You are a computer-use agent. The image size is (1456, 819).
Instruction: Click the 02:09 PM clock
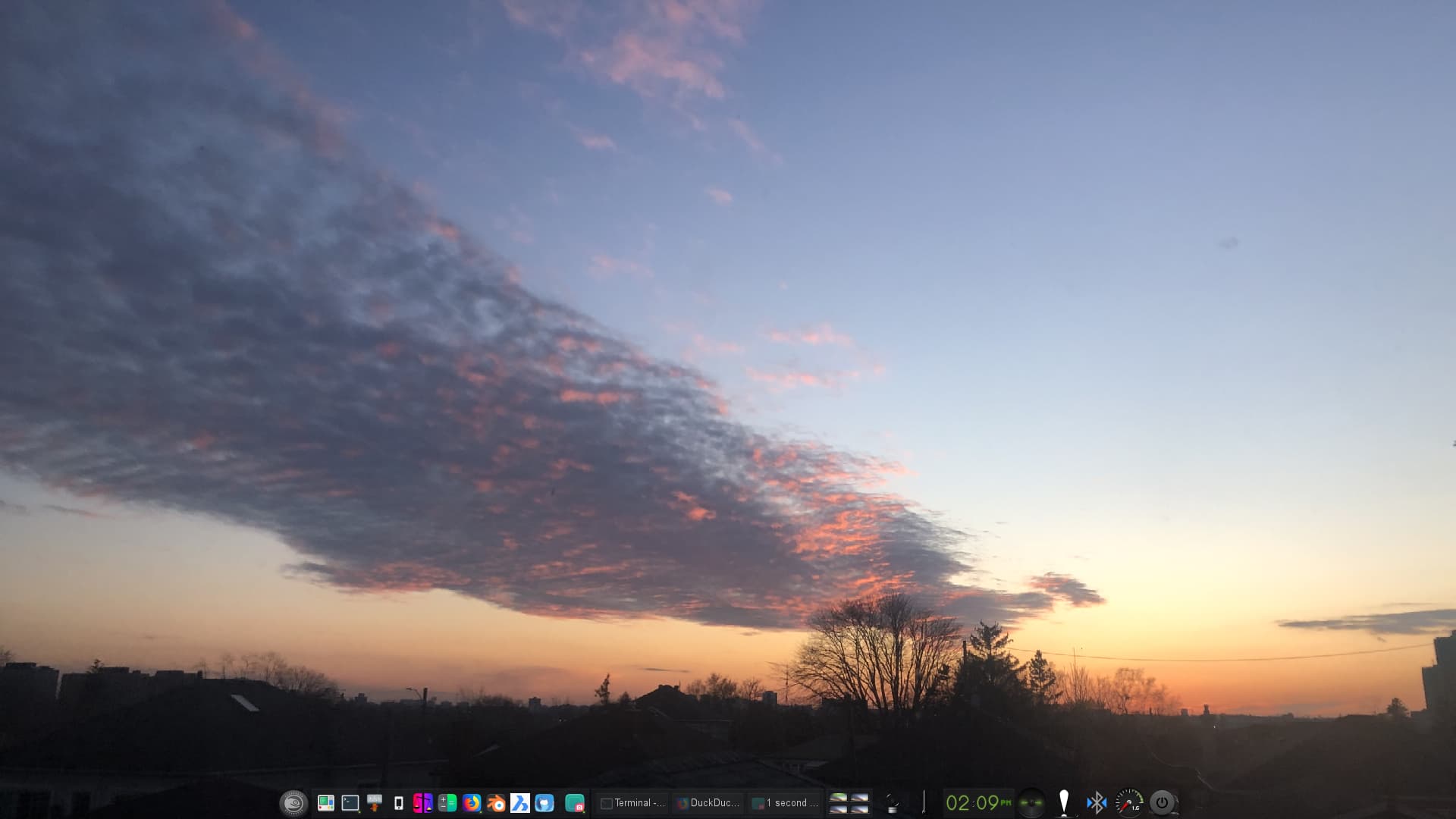(978, 803)
